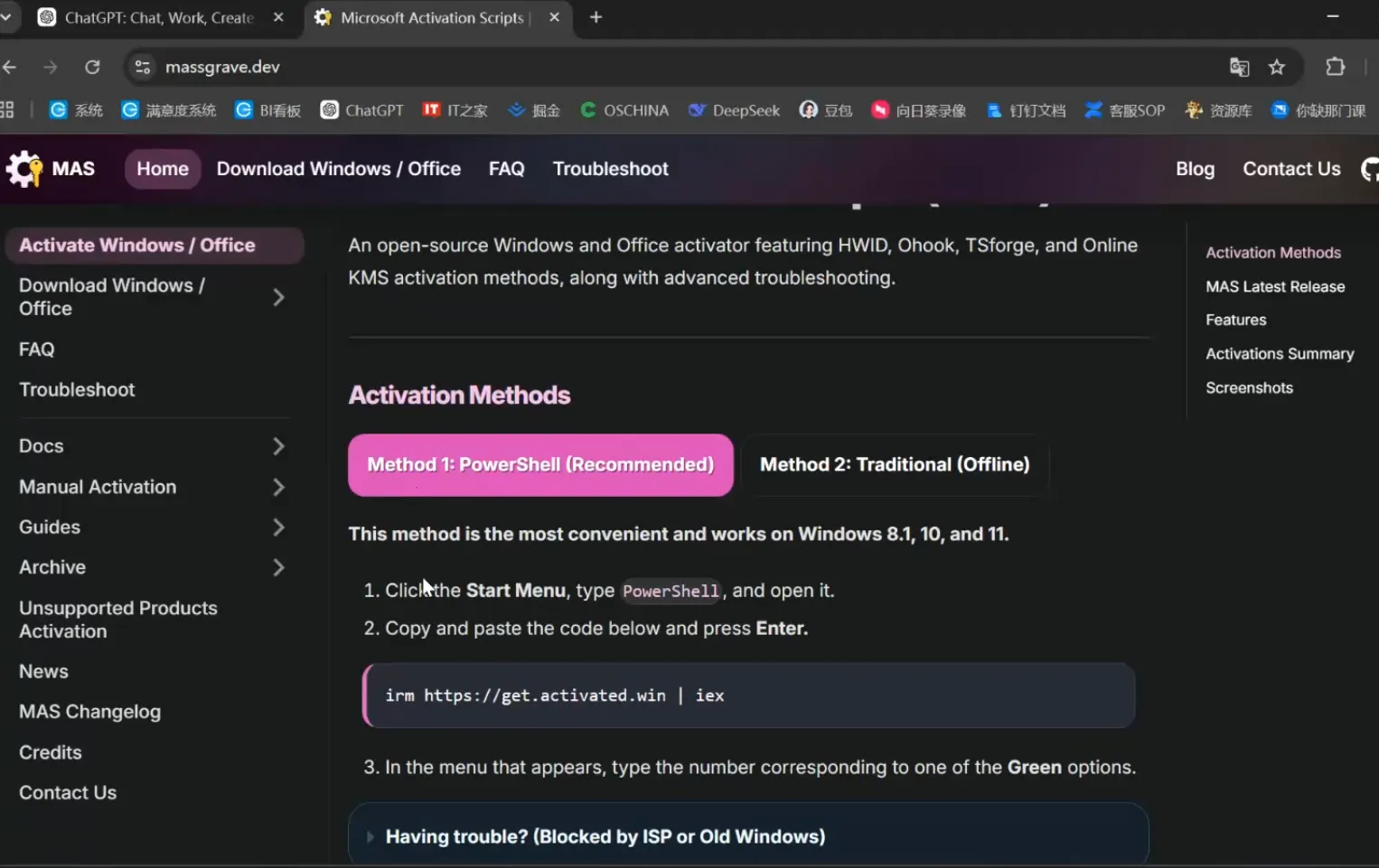Expand the Archive sidebar chevron
The height and width of the screenshot is (868, 1379).
(278, 567)
